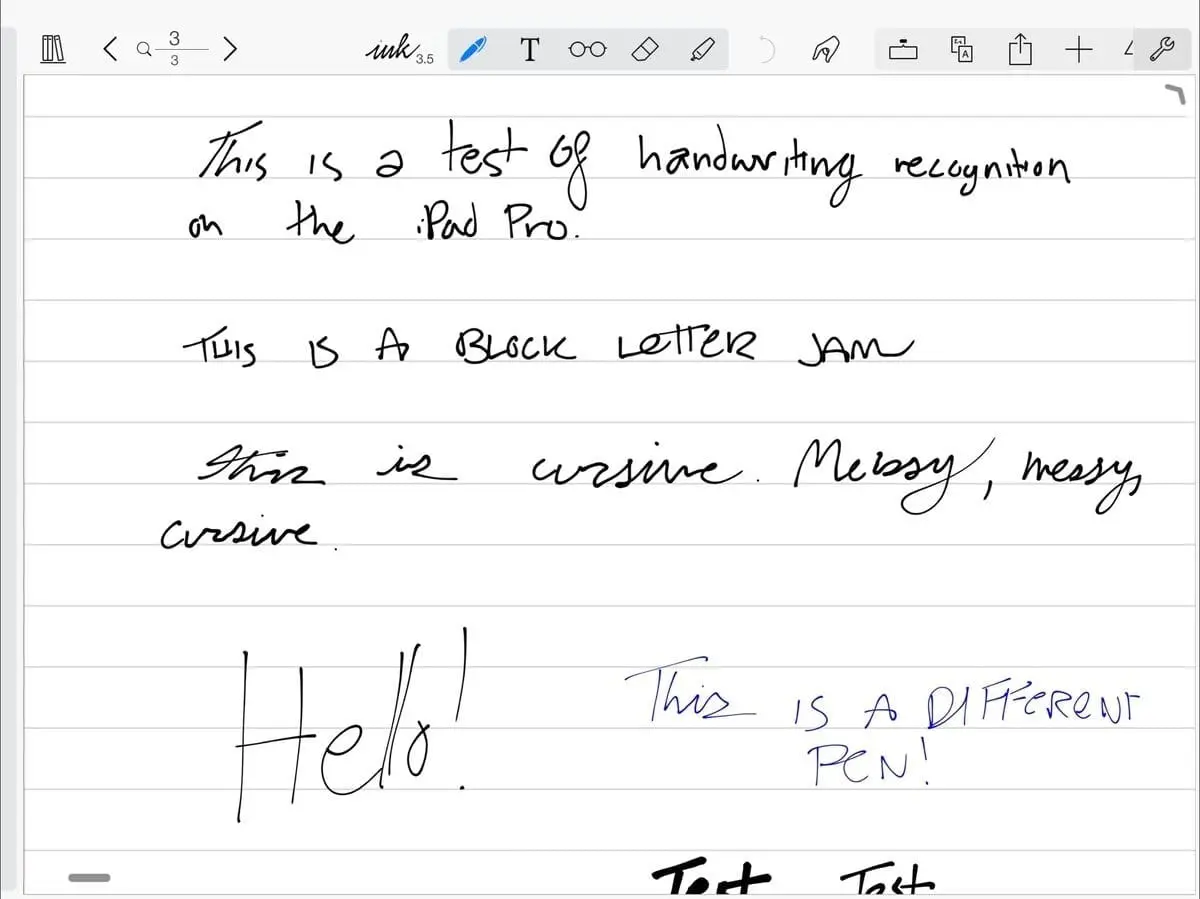The width and height of the screenshot is (1200, 899).
Task: Open the insert space tool
Action: pos(902,49)
